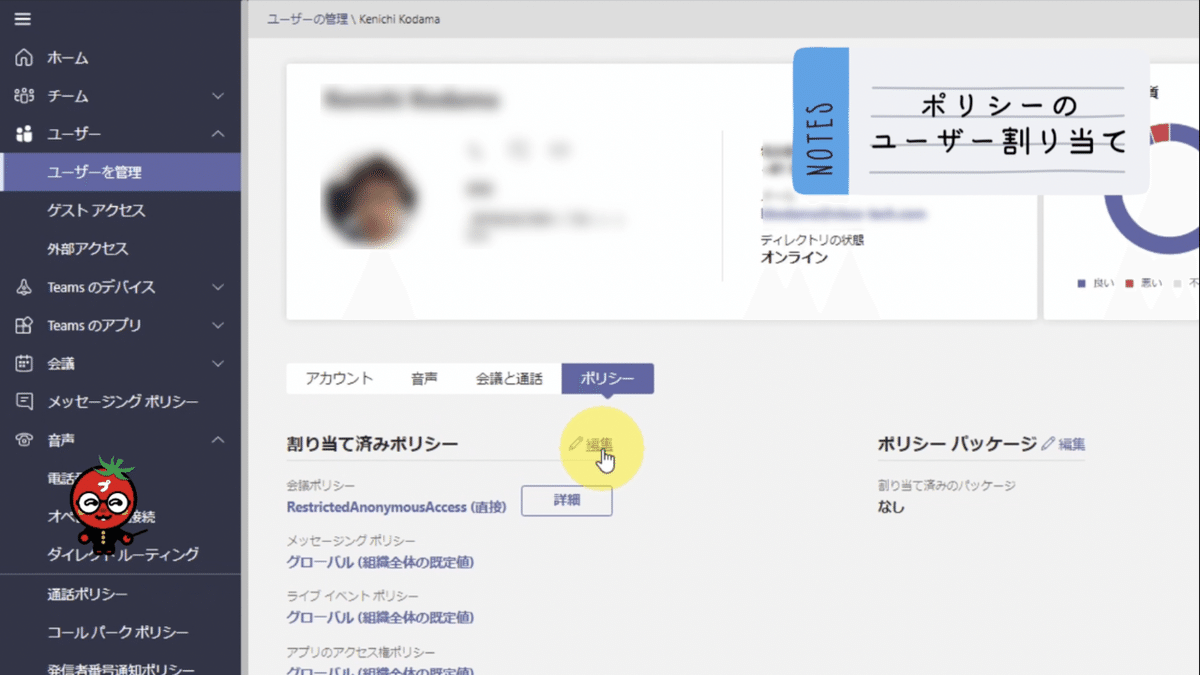Expand the Teams のデバイス chevron
This screenshot has width=1200, height=675.
pos(219,287)
